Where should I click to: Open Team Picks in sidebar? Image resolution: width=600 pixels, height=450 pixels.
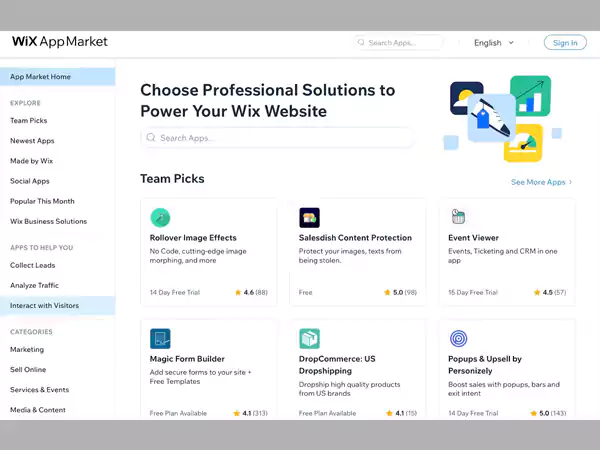(29, 121)
